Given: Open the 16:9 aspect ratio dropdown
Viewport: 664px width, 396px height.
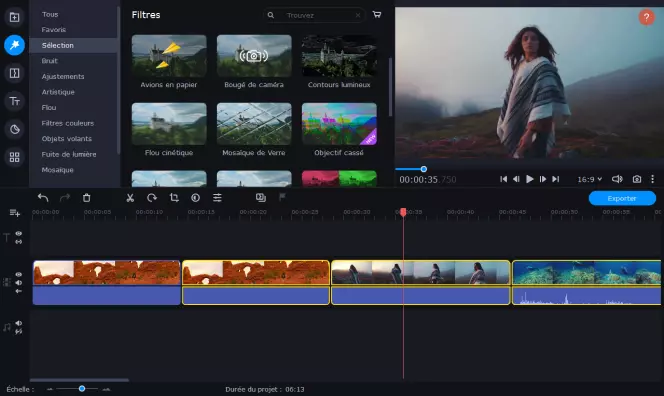Looking at the screenshot, I should 589,179.
